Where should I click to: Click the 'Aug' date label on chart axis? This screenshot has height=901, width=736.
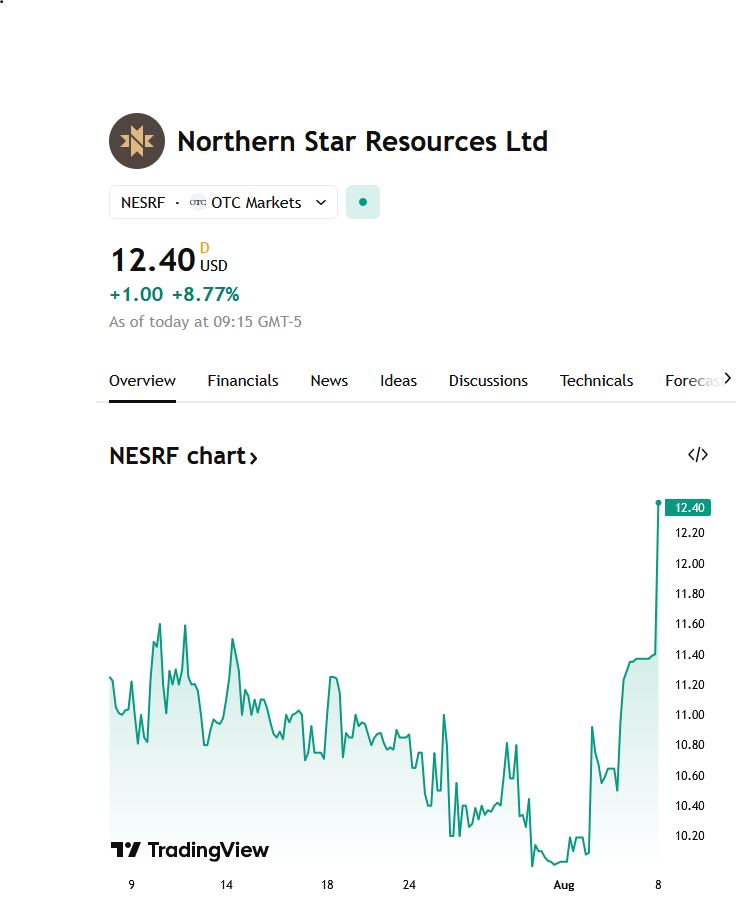[564, 885]
